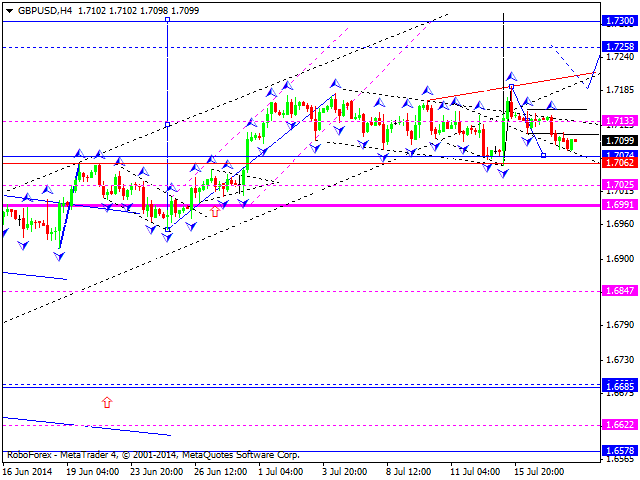640x480 pixels.
Task: Select the 1.6685 price level label
Action: pos(617,385)
